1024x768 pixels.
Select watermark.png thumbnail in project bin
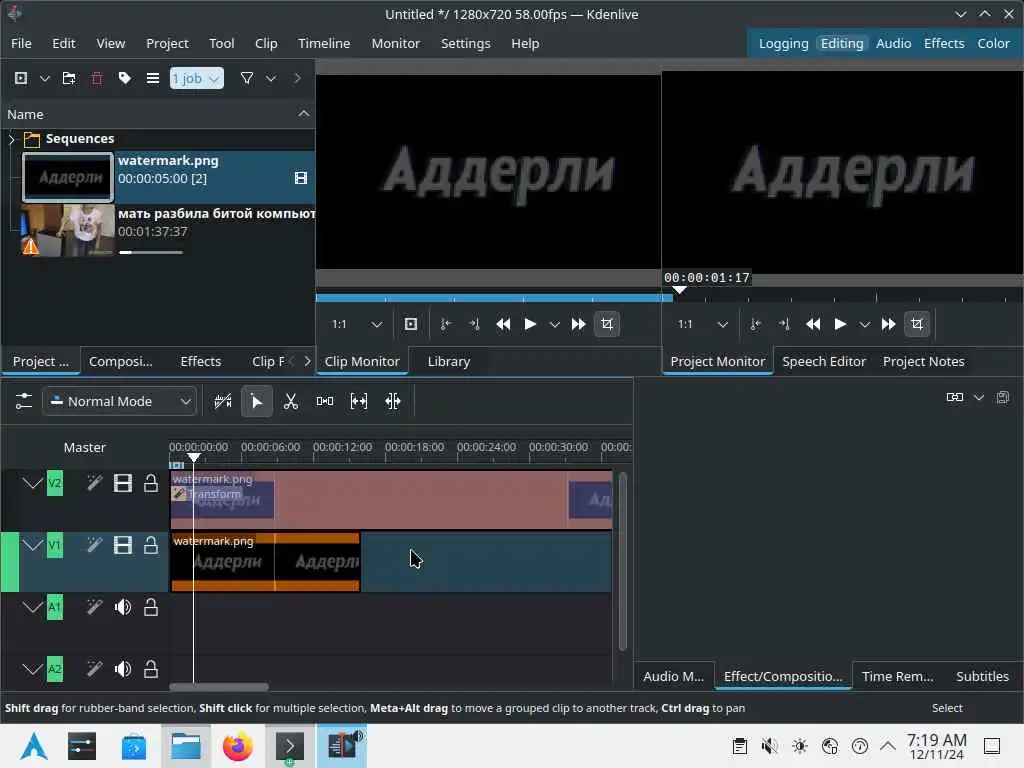(68, 177)
